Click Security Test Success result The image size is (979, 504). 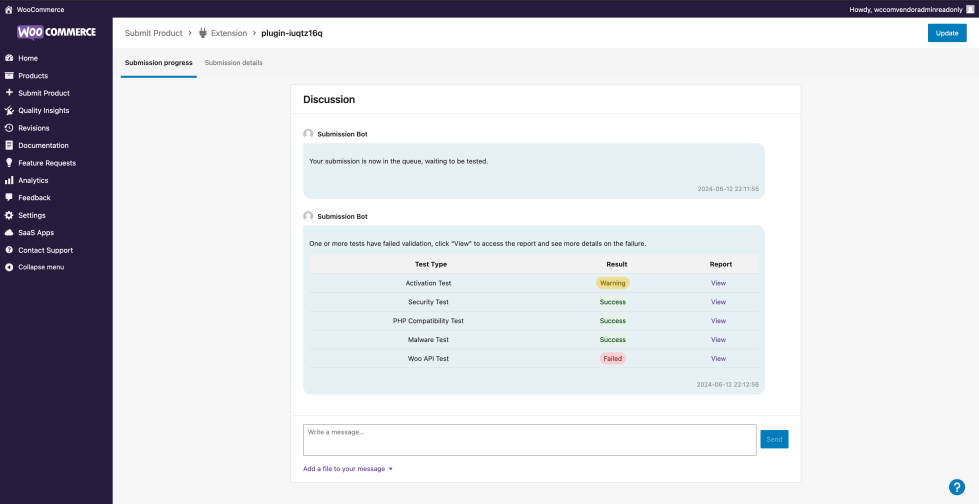pyautogui.click(x=612, y=302)
